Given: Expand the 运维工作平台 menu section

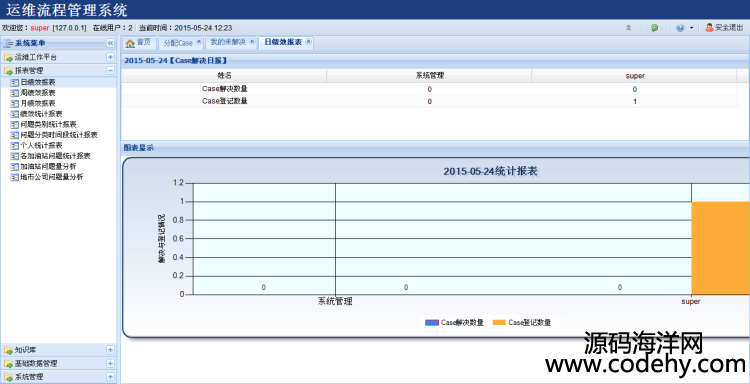Looking at the screenshot, I should [110, 57].
